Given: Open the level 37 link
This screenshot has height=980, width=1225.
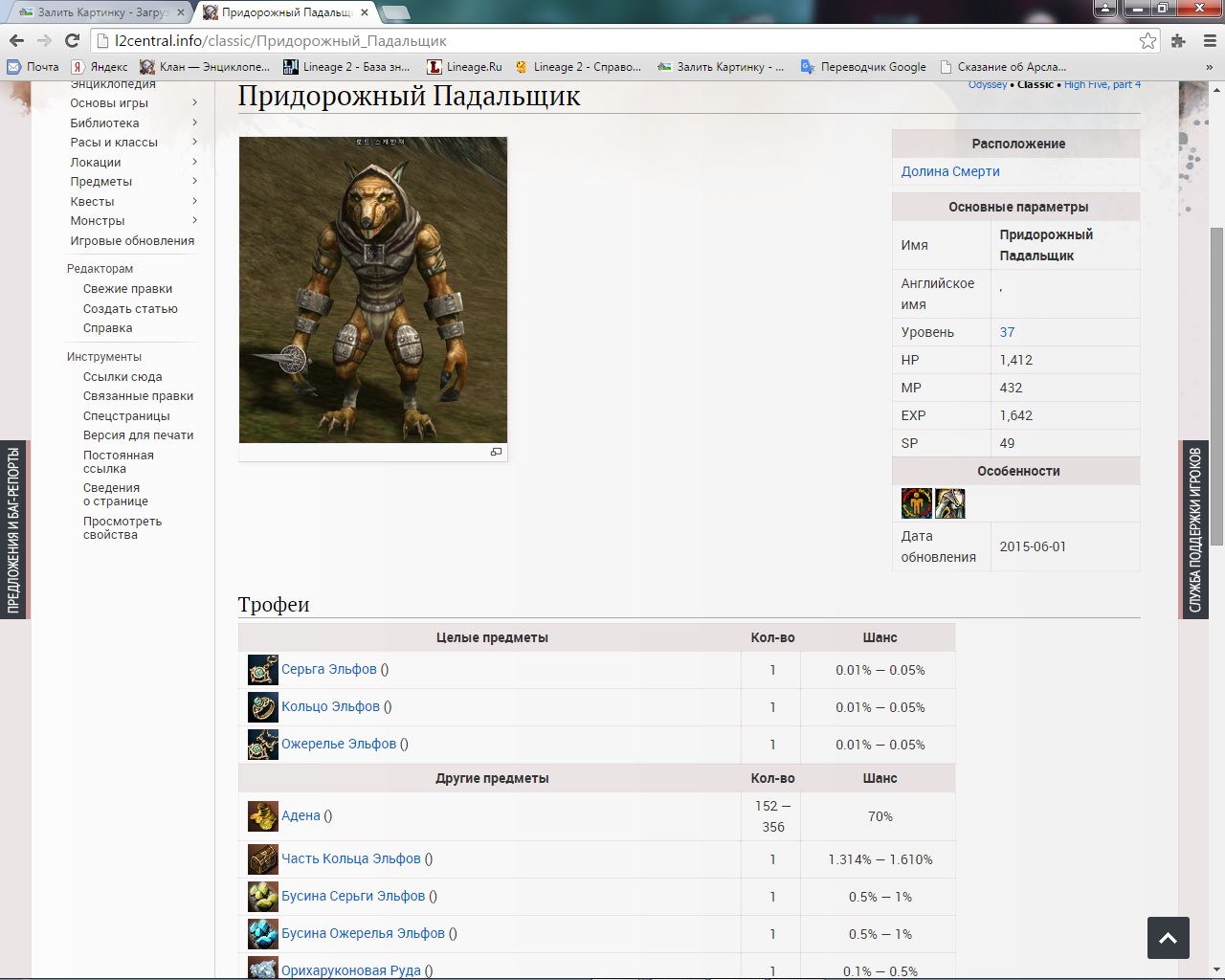Looking at the screenshot, I should (x=1007, y=332).
